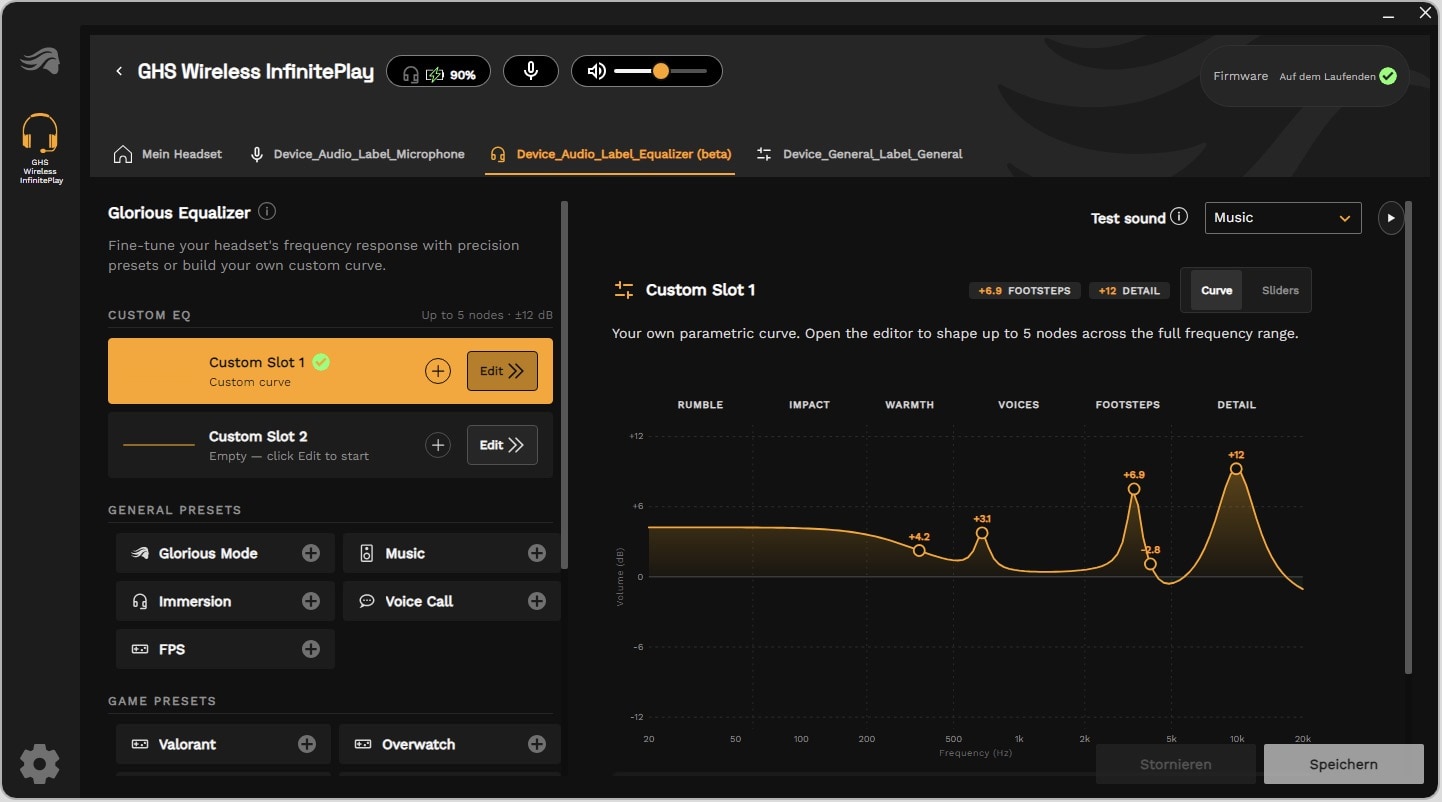Image resolution: width=1442 pixels, height=802 pixels.
Task: Select the GHS Wireless InfinitePlay headset icon
Action: tap(40, 148)
